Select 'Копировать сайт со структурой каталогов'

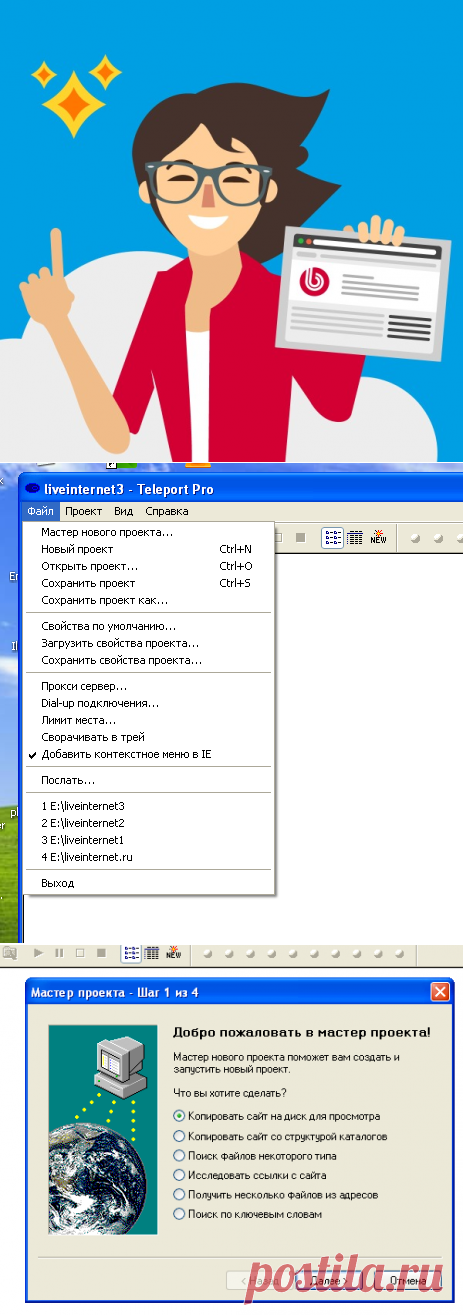click(x=280, y=1136)
